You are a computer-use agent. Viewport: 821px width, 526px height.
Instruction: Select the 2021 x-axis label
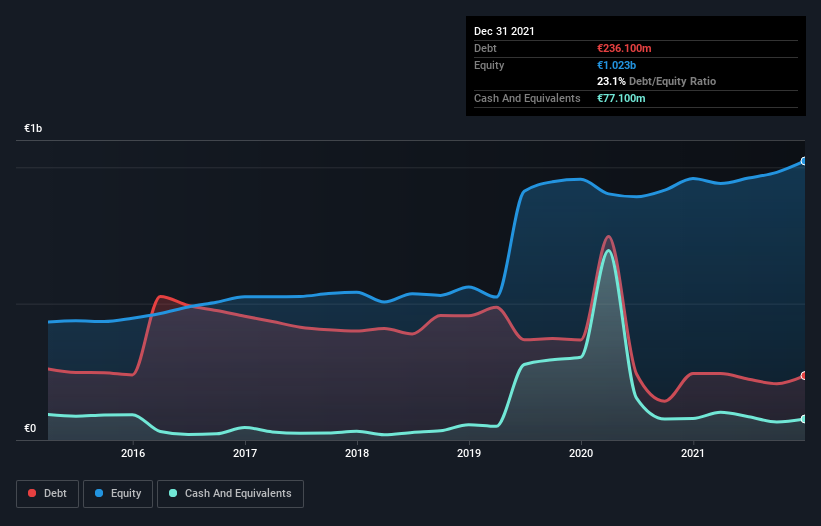(x=693, y=453)
